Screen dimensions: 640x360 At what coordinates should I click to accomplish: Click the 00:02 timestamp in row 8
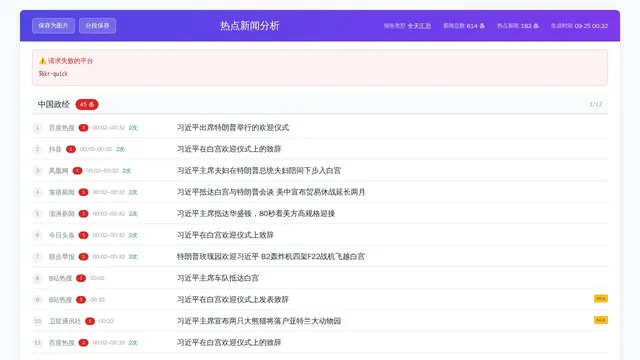[x=97, y=278]
